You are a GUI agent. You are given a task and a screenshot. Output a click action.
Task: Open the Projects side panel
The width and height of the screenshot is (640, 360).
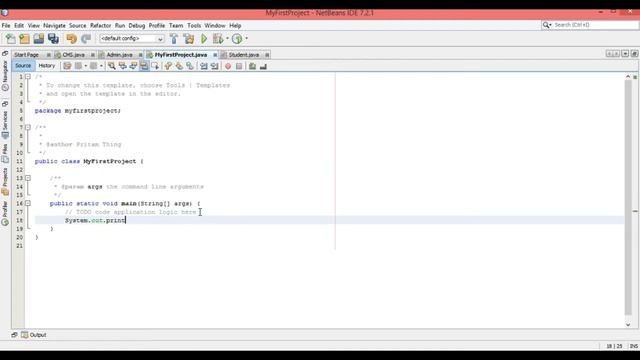coord(5,181)
